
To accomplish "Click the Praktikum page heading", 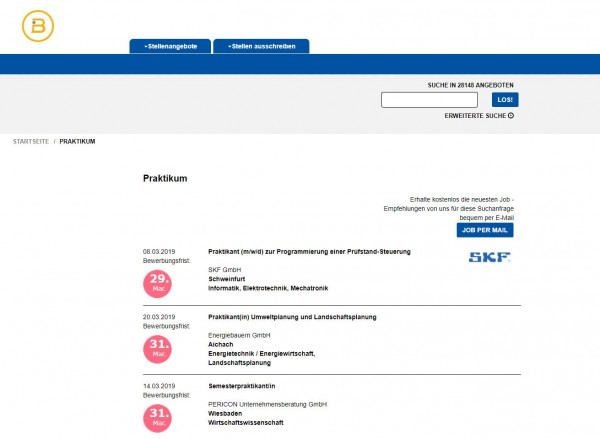I will 165,178.
